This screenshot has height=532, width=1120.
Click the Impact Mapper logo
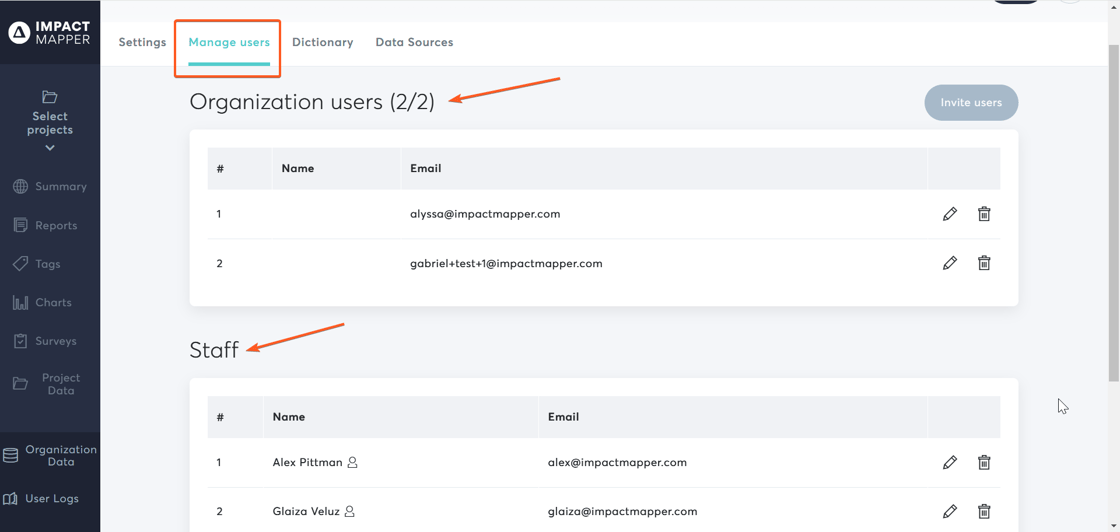tap(50, 33)
